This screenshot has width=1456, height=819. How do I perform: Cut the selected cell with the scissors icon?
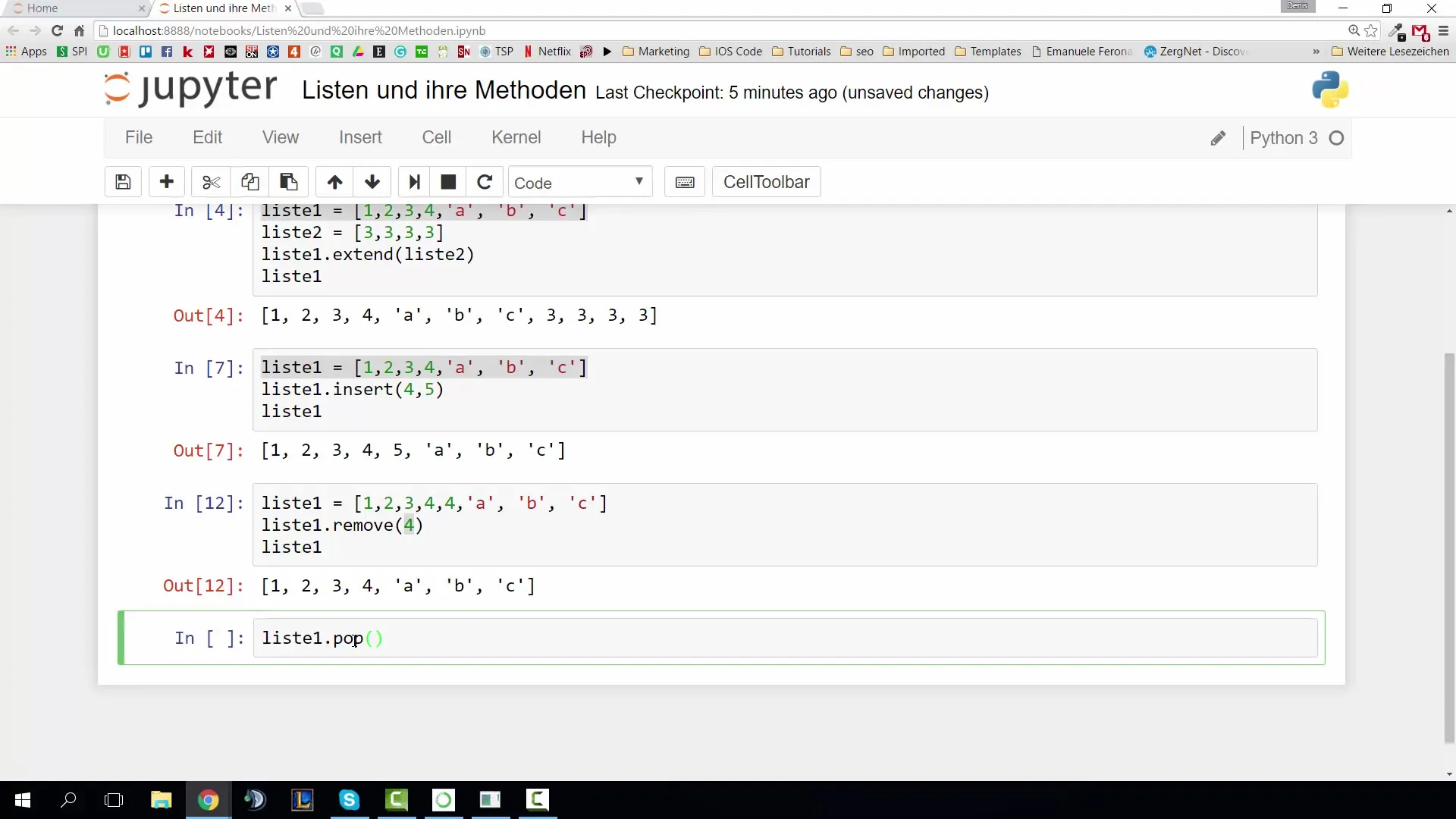[x=211, y=182]
